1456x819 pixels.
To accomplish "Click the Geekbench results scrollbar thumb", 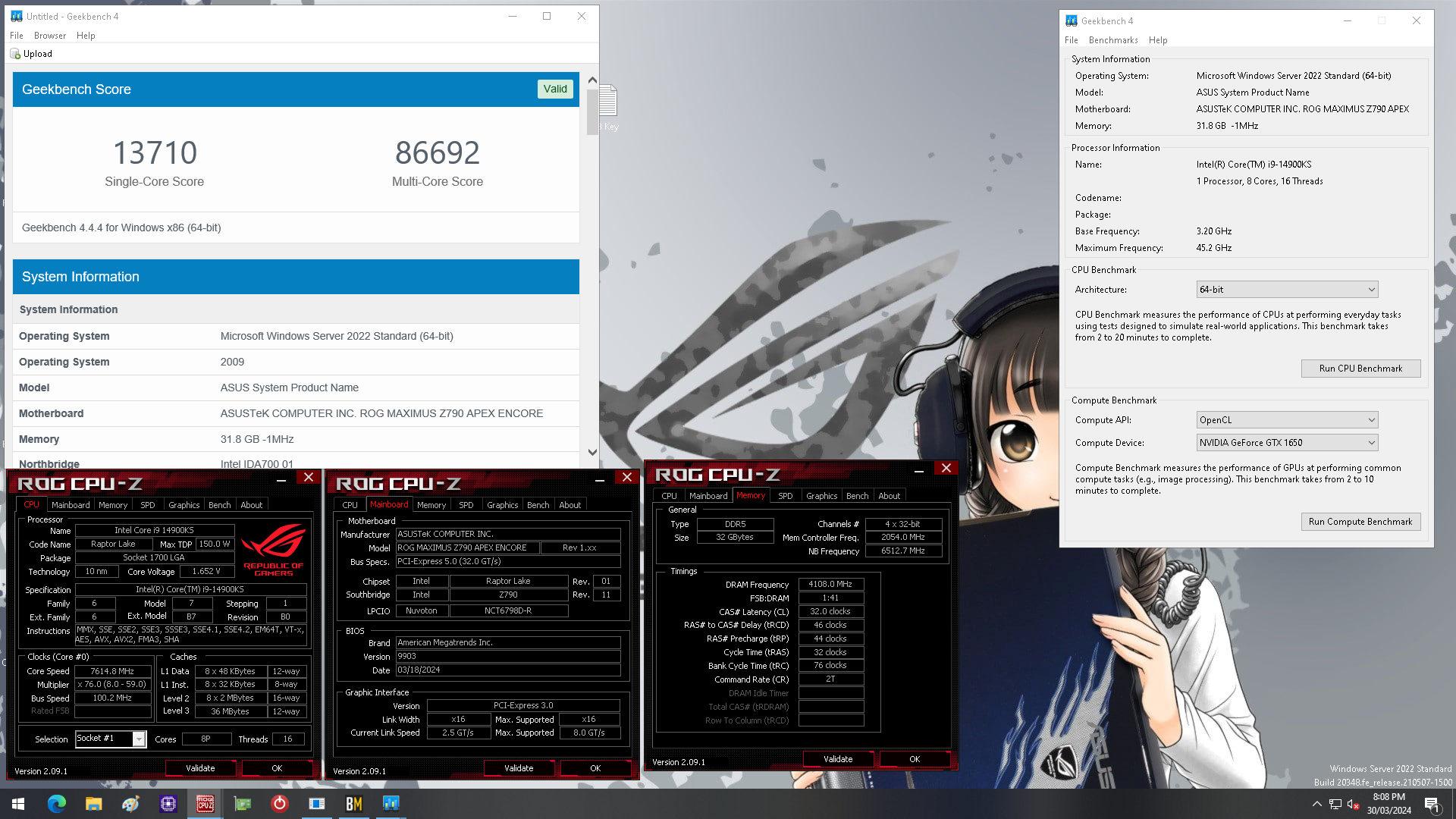I will point(592,111).
